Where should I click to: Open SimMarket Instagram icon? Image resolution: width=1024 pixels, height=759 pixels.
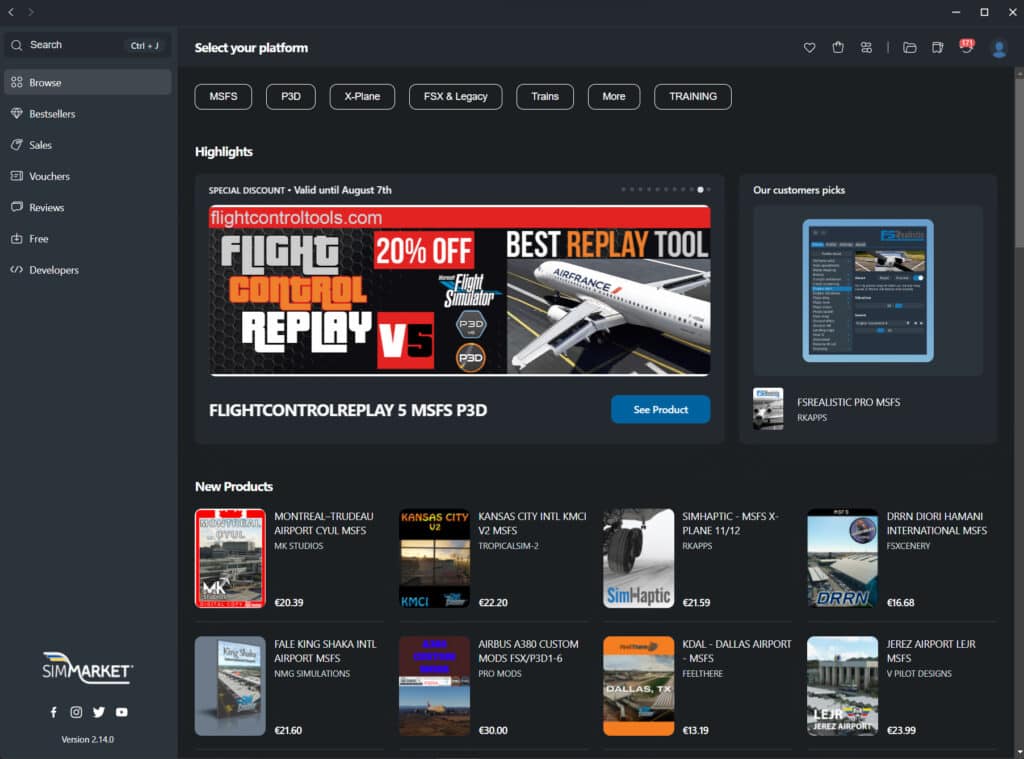pos(76,712)
